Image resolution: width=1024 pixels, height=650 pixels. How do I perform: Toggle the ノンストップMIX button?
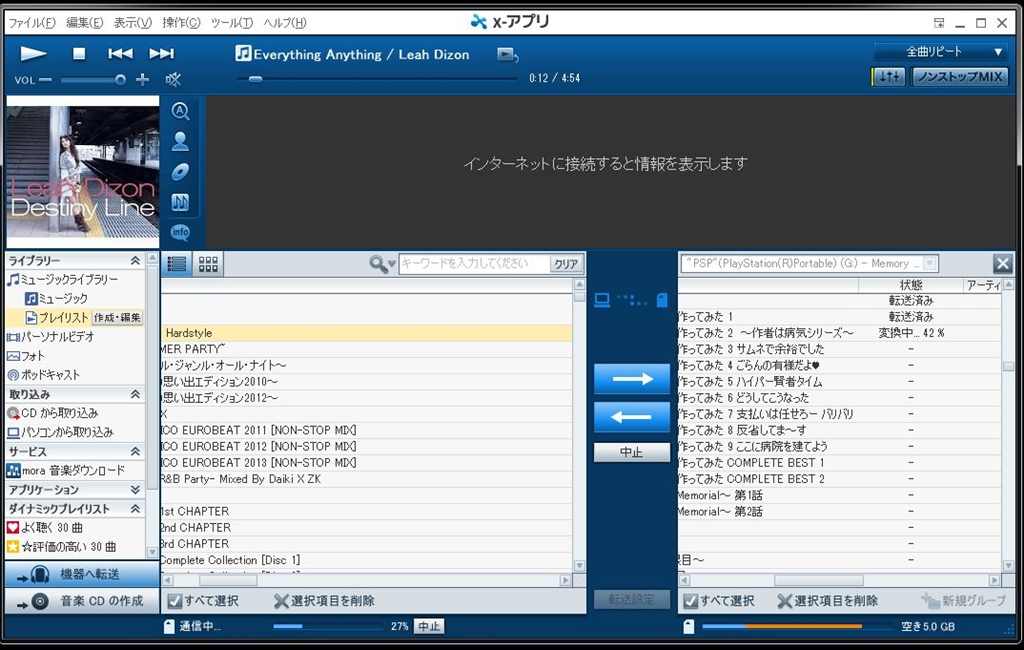click(959, 77)
